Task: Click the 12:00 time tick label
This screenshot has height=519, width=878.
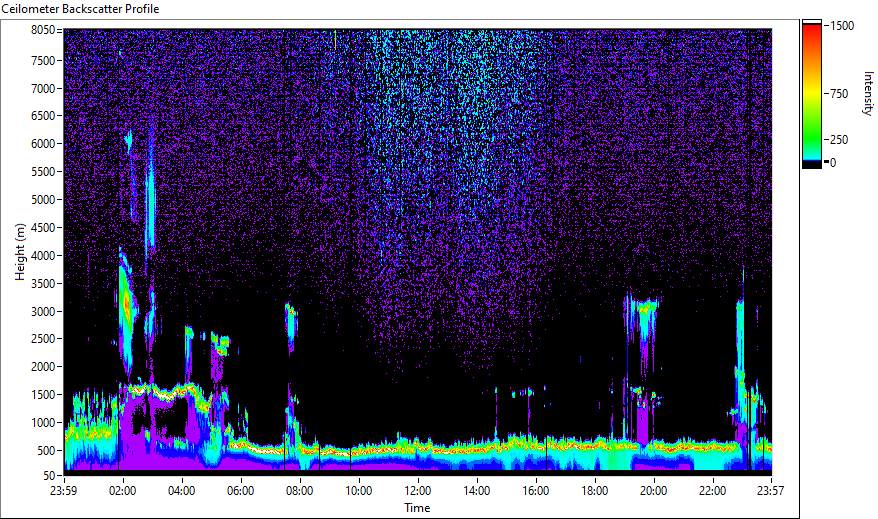Action: click(418, 491)
